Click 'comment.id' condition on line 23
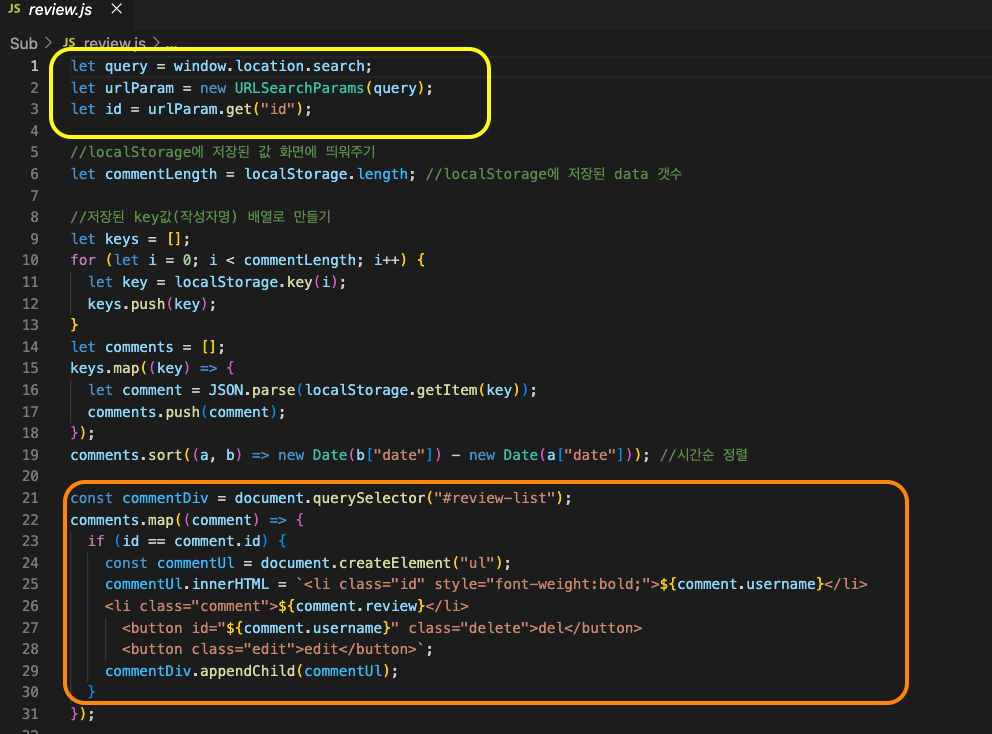Image resolution: width=992 pixels, height=734 pixels. (x=218, y=541)
